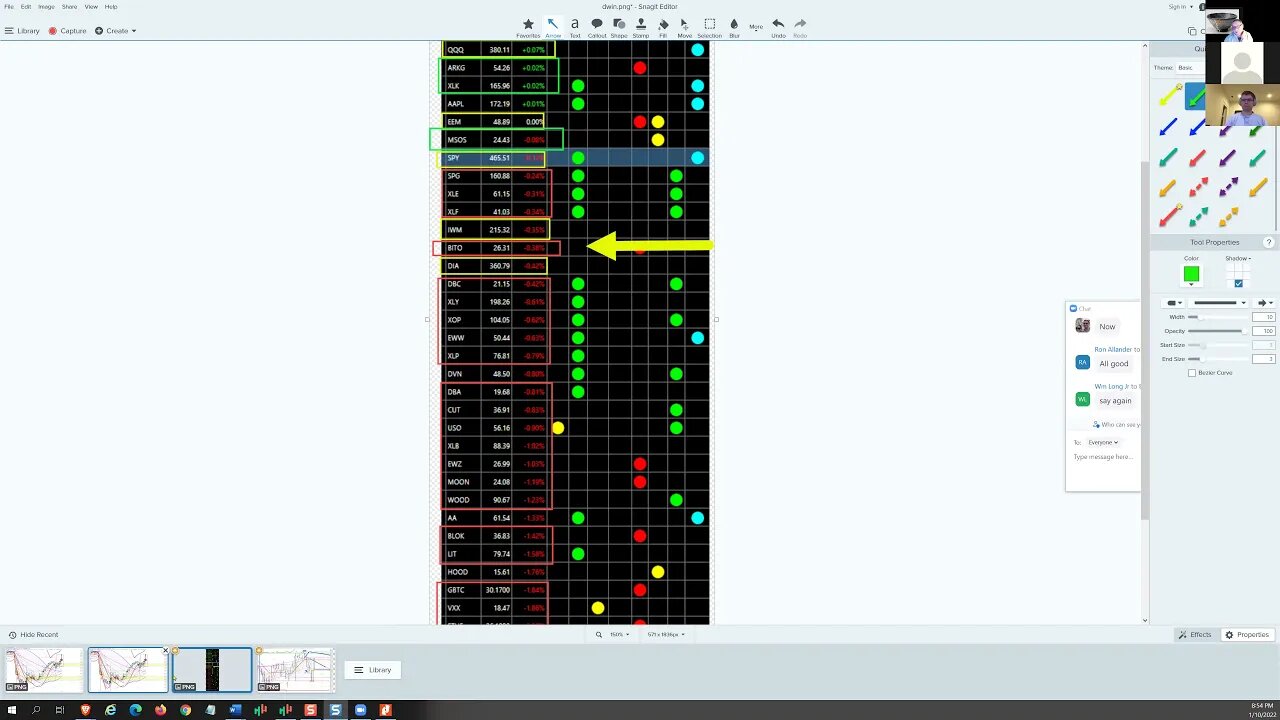This screenshot has width=1280, height=720.
Task: Open the Image menu
Action: coord(46,7)
